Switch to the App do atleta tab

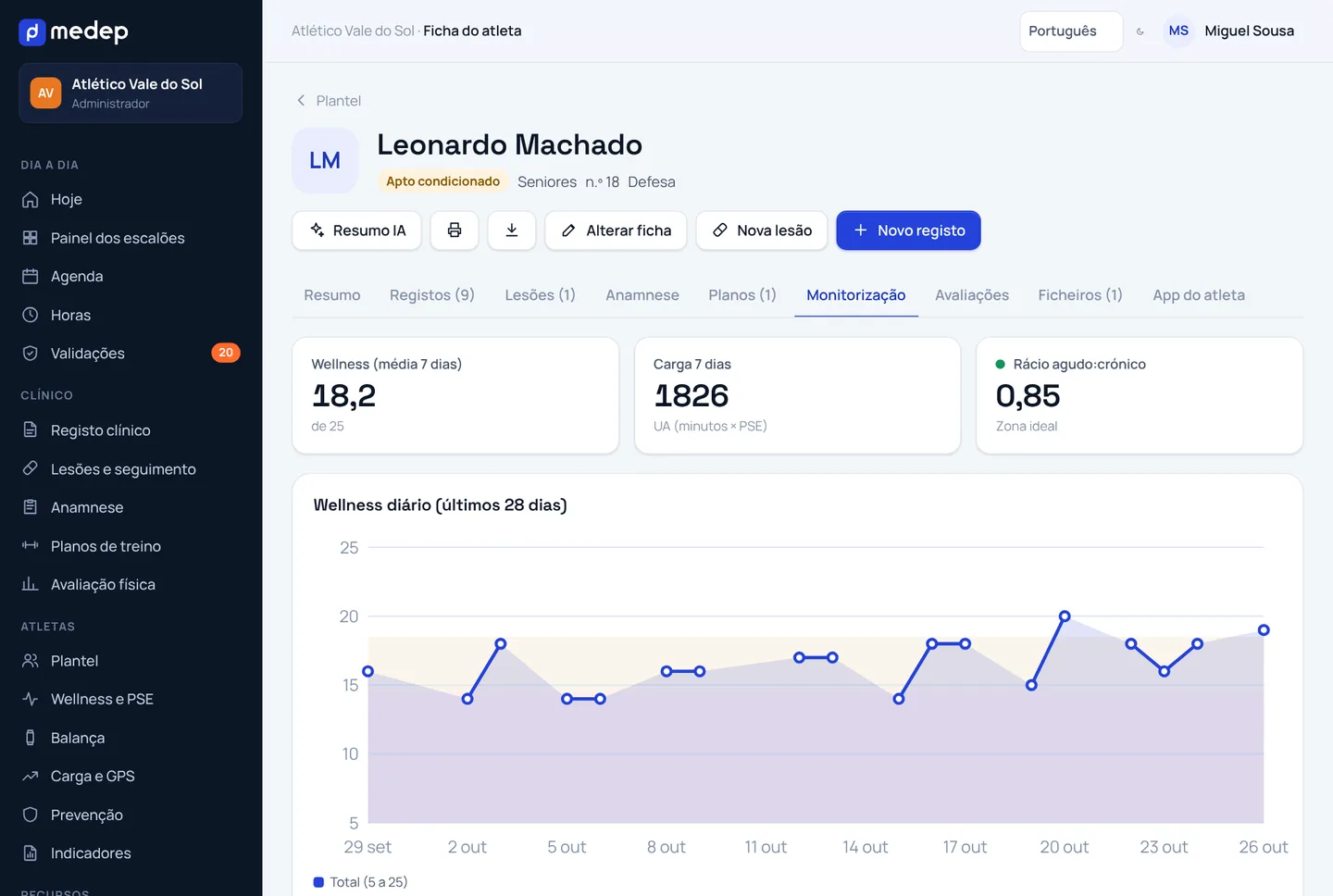(1199, 295)
